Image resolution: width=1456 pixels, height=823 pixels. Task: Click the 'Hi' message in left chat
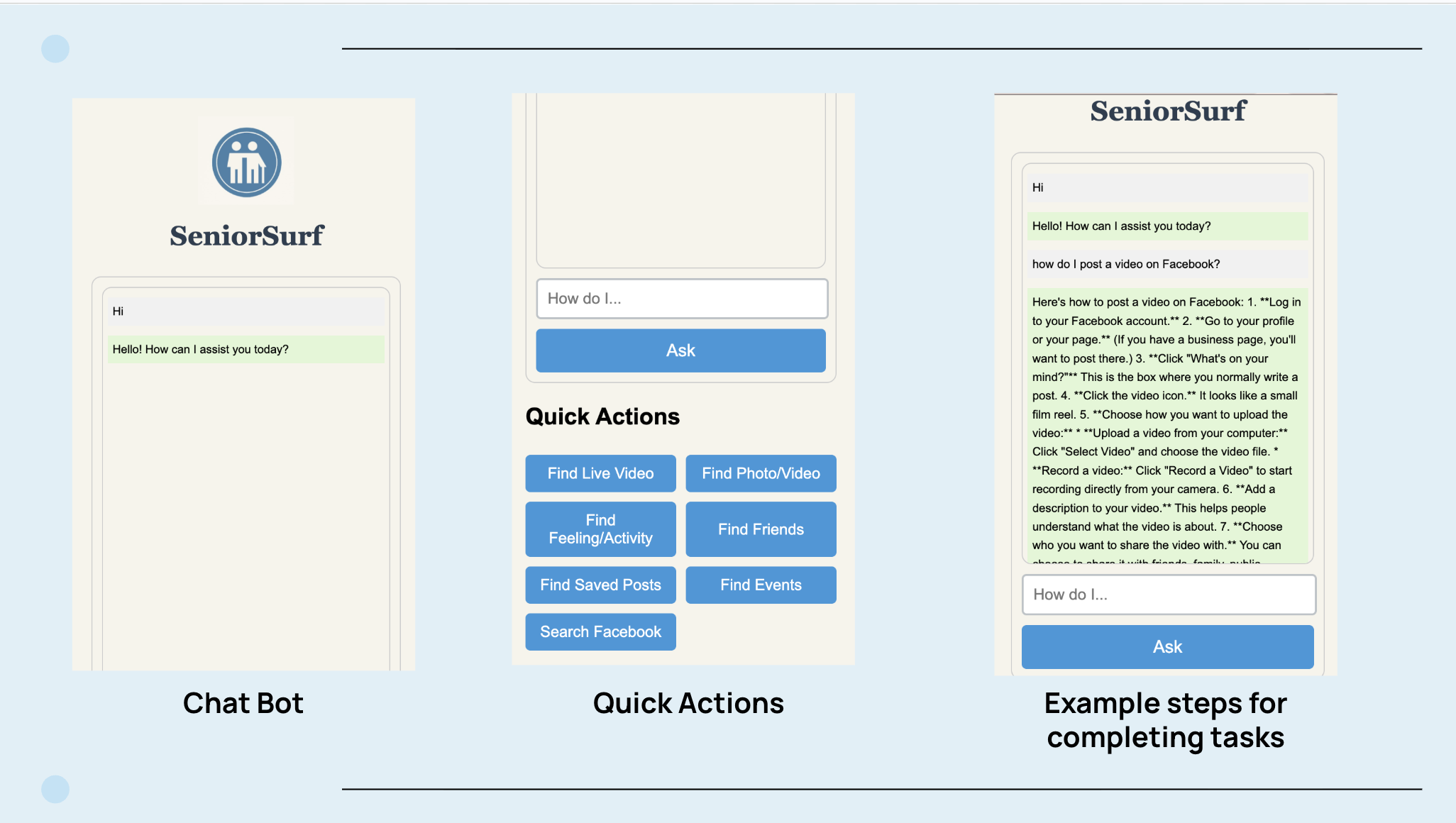(x=246, y=311)
